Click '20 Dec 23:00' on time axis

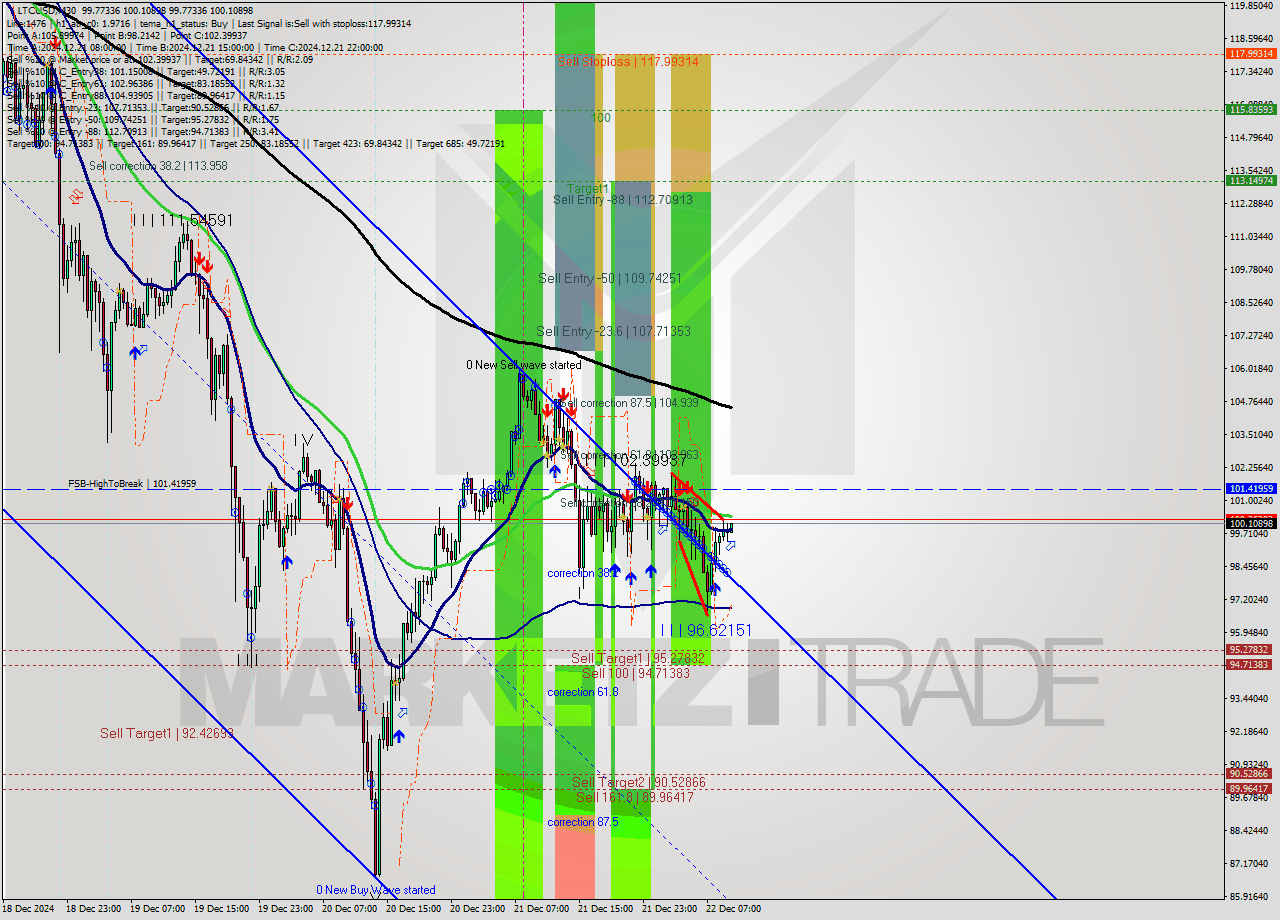(477, 910)
